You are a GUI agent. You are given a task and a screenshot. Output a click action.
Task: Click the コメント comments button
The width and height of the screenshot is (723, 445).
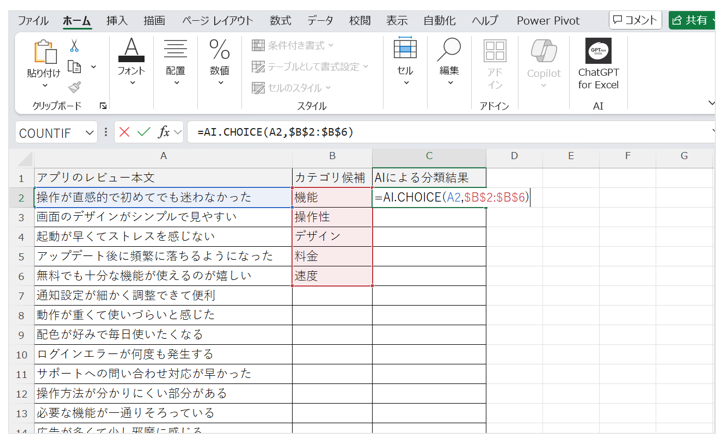click(635, 20)
